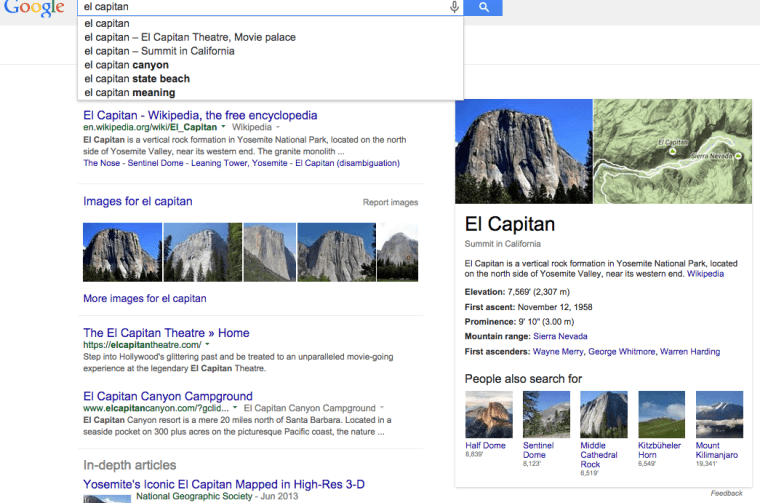760x503 pixels.
Task: Click the knowledge panel El Capitan photo
Action: click(523, 151)
